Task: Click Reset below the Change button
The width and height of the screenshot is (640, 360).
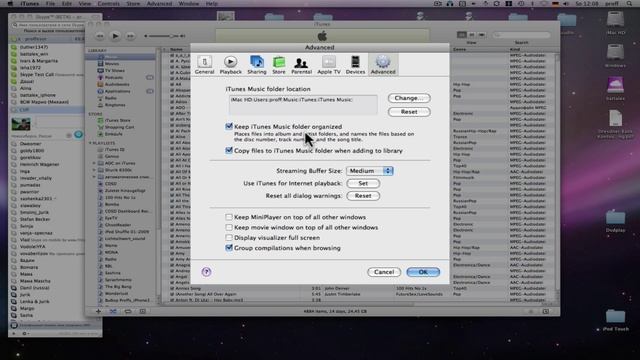Action: tap(409, 112)
